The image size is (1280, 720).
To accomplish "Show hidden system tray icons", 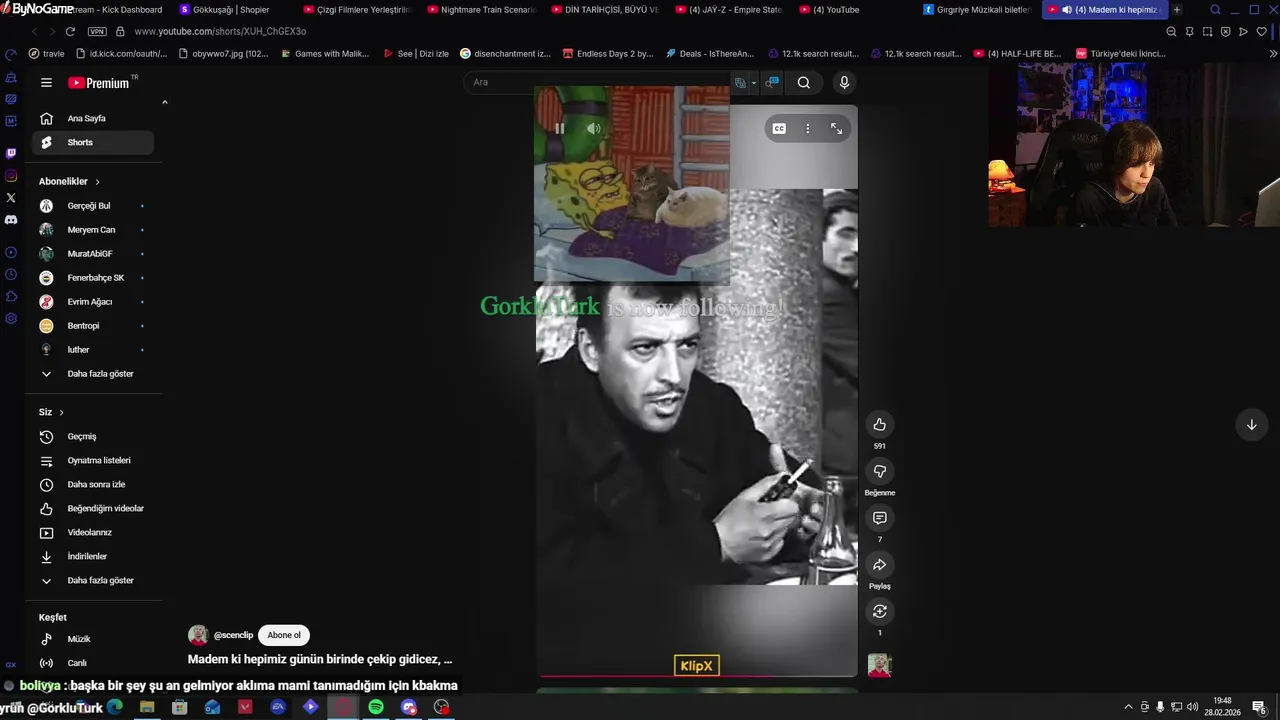I will (x=1129, y=707).
